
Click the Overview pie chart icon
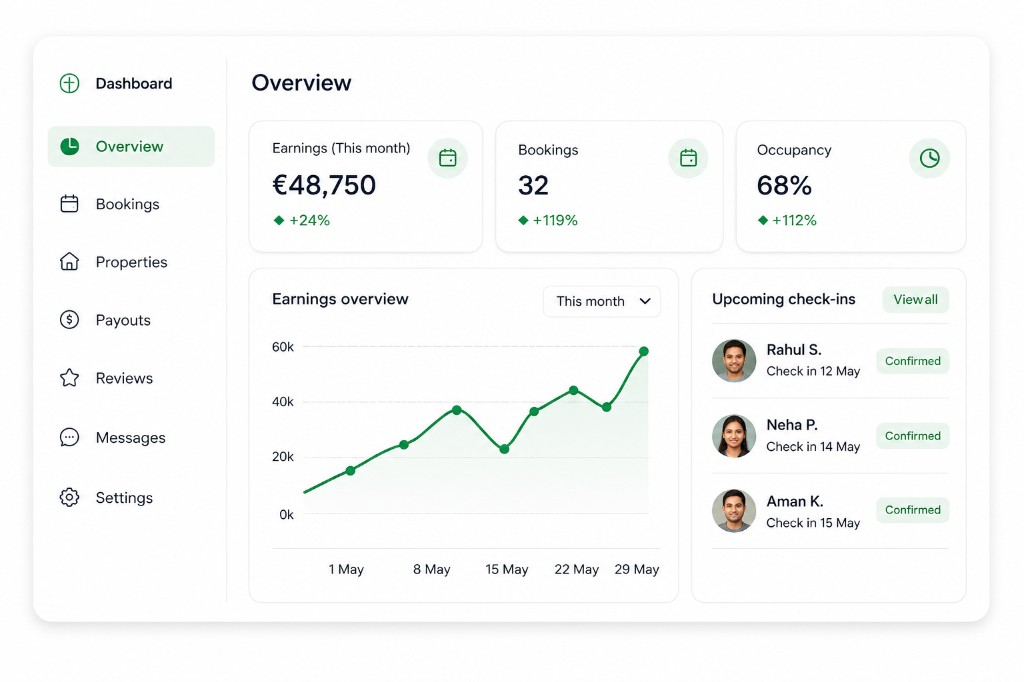click(69, 146)
